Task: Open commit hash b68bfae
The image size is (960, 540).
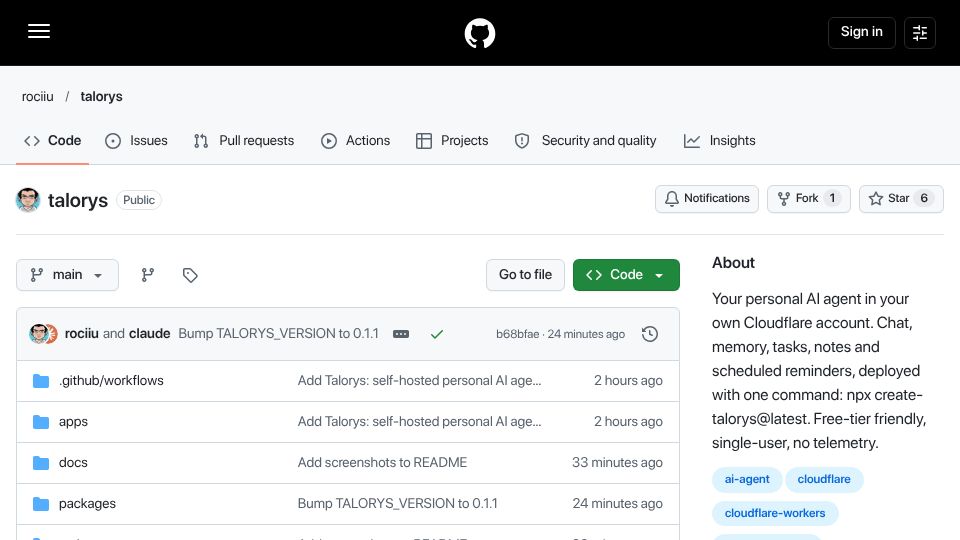Action: pyautogui.click(x=517, y=334)
